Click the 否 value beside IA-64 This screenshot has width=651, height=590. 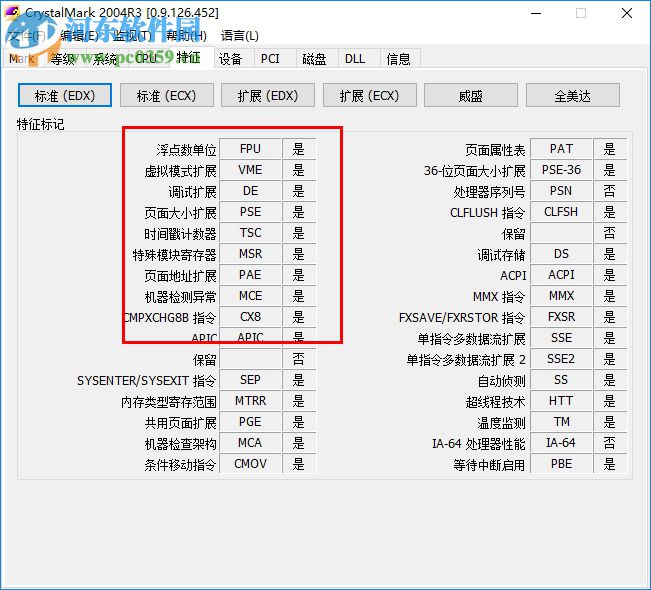(609, 443)
